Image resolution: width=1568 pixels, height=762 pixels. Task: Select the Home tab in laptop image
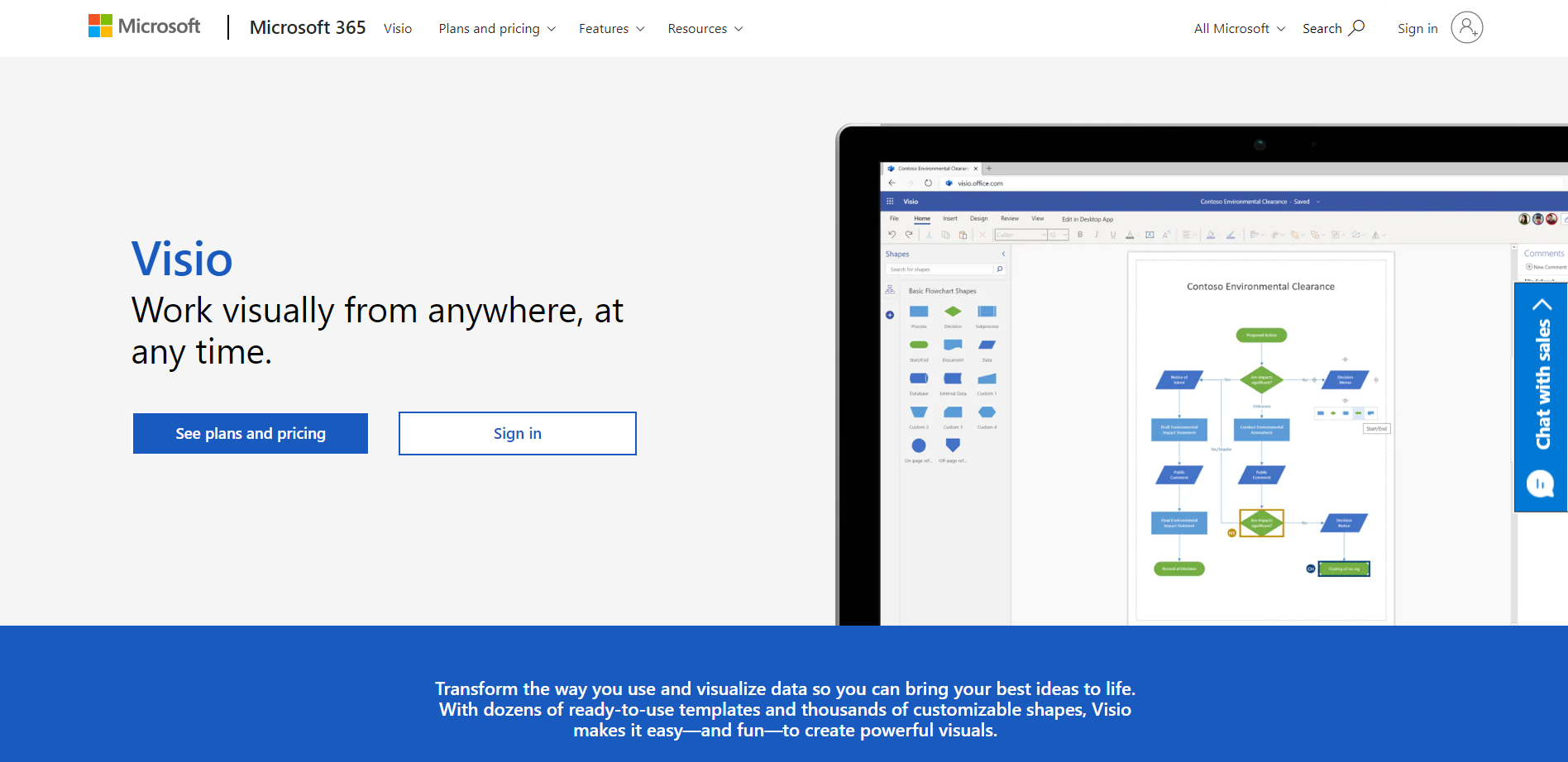(922, 219)
